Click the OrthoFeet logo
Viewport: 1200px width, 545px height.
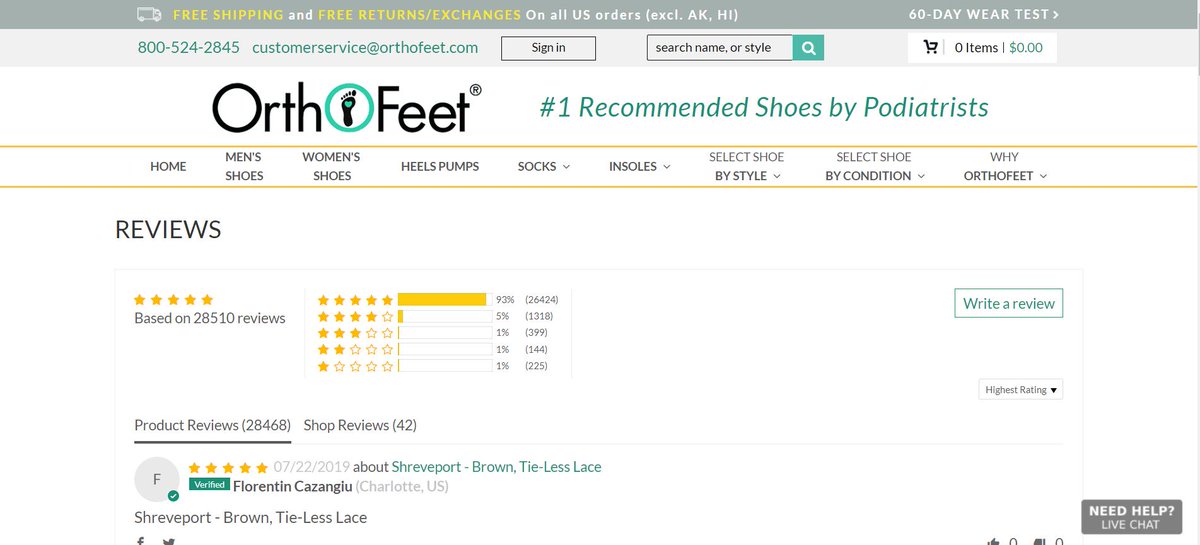[347, 107]
